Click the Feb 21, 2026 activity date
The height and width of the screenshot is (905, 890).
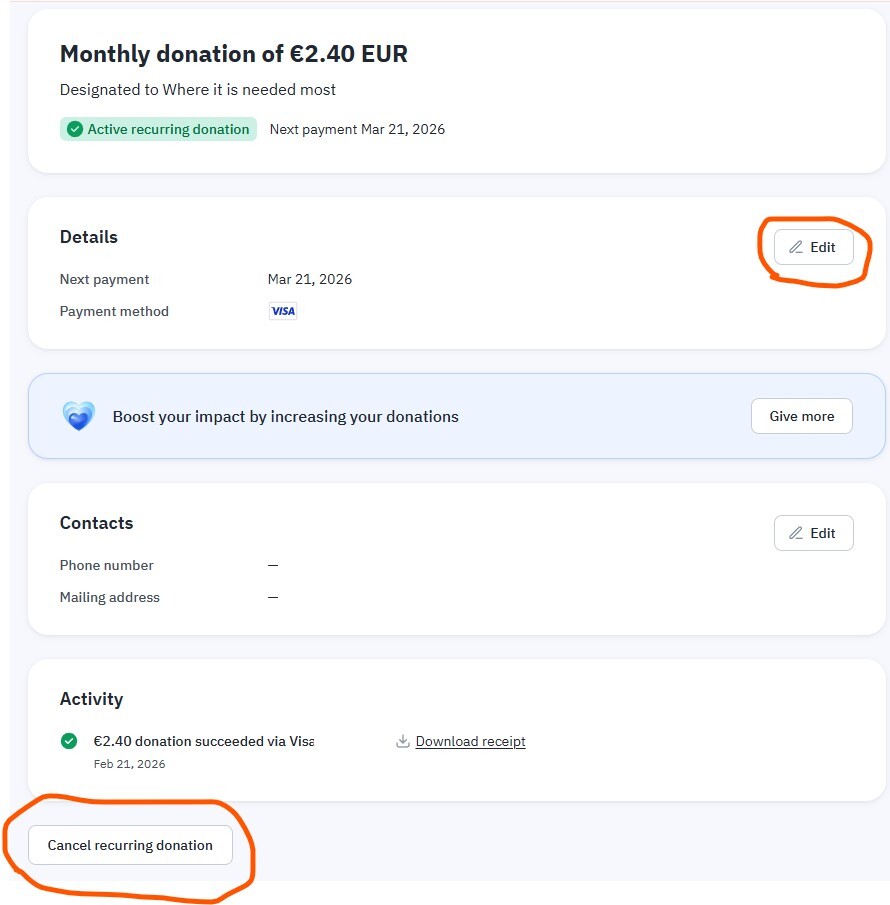pos(130,764)
